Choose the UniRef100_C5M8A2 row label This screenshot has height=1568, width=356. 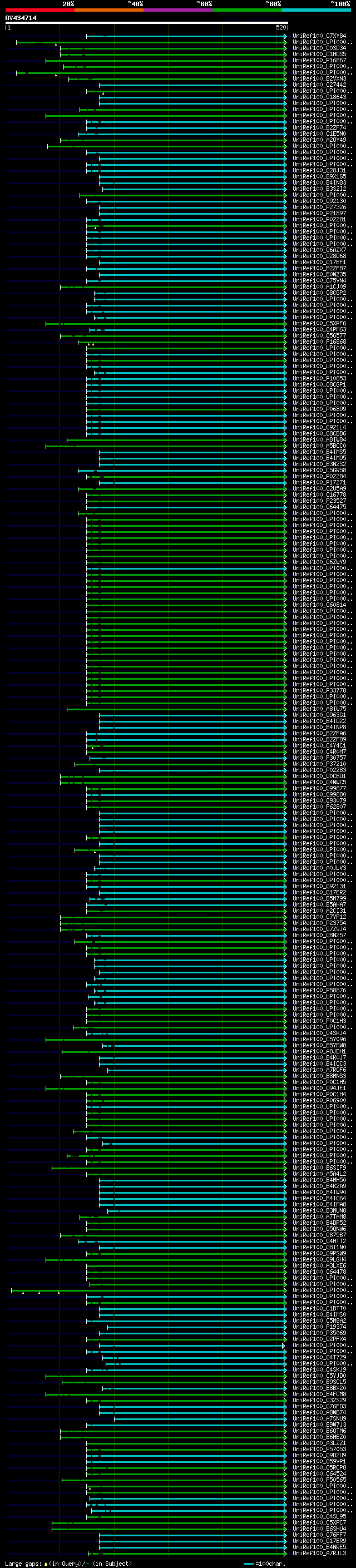pos(319,1320)
